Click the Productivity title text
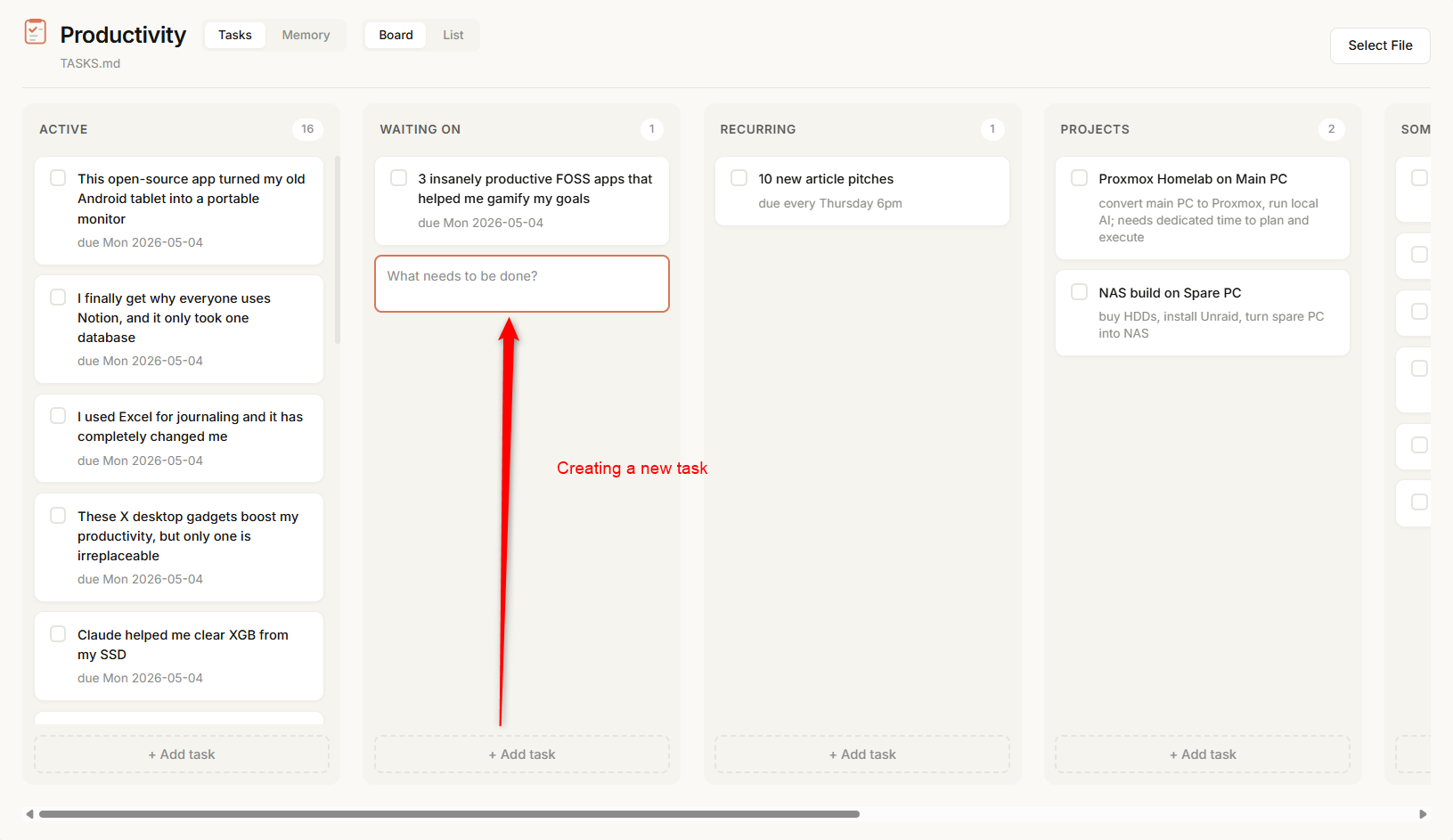1453x840 pixels. [x=123, y=35]
